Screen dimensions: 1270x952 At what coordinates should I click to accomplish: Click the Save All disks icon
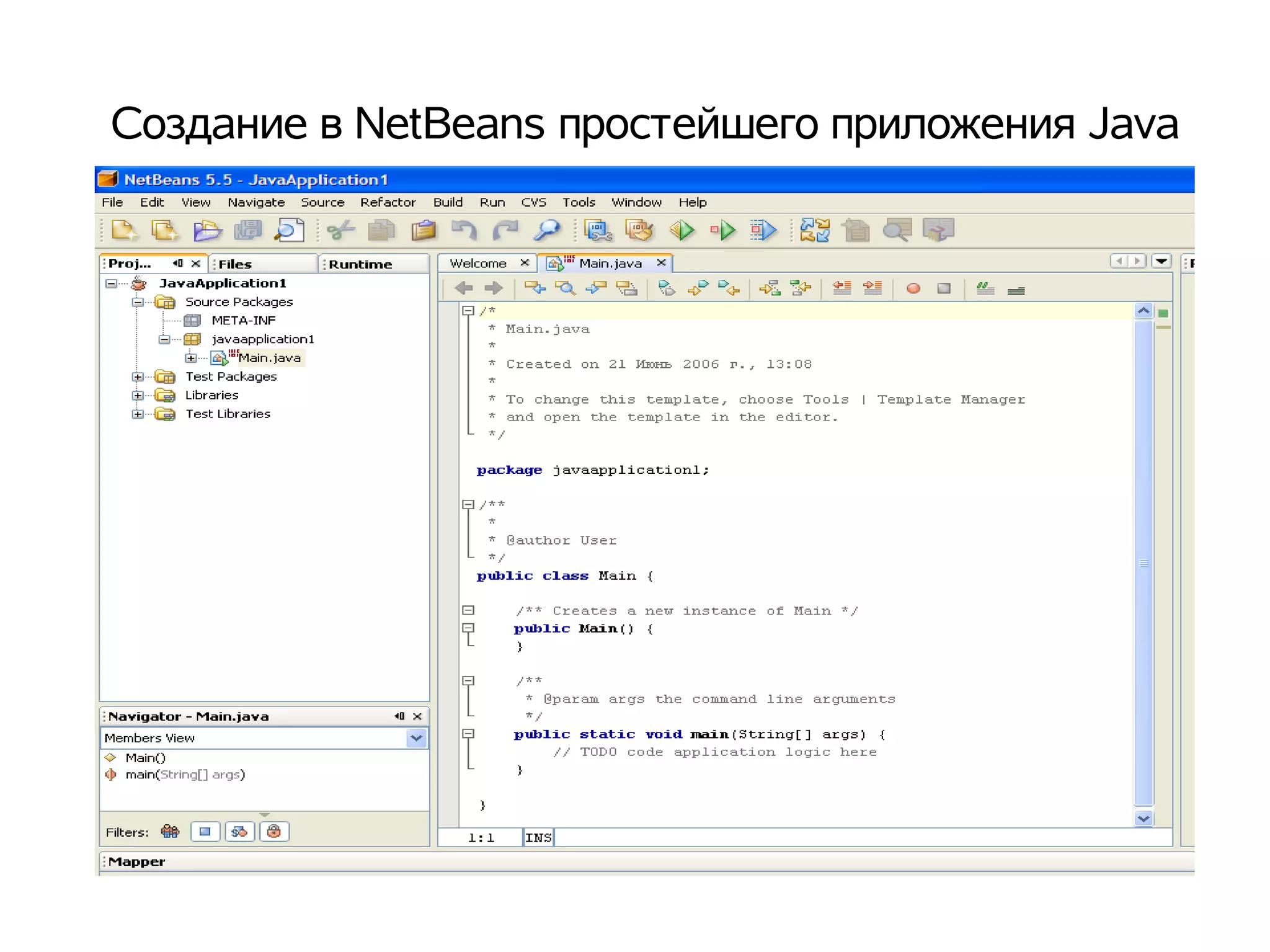[x=248, y=230]
